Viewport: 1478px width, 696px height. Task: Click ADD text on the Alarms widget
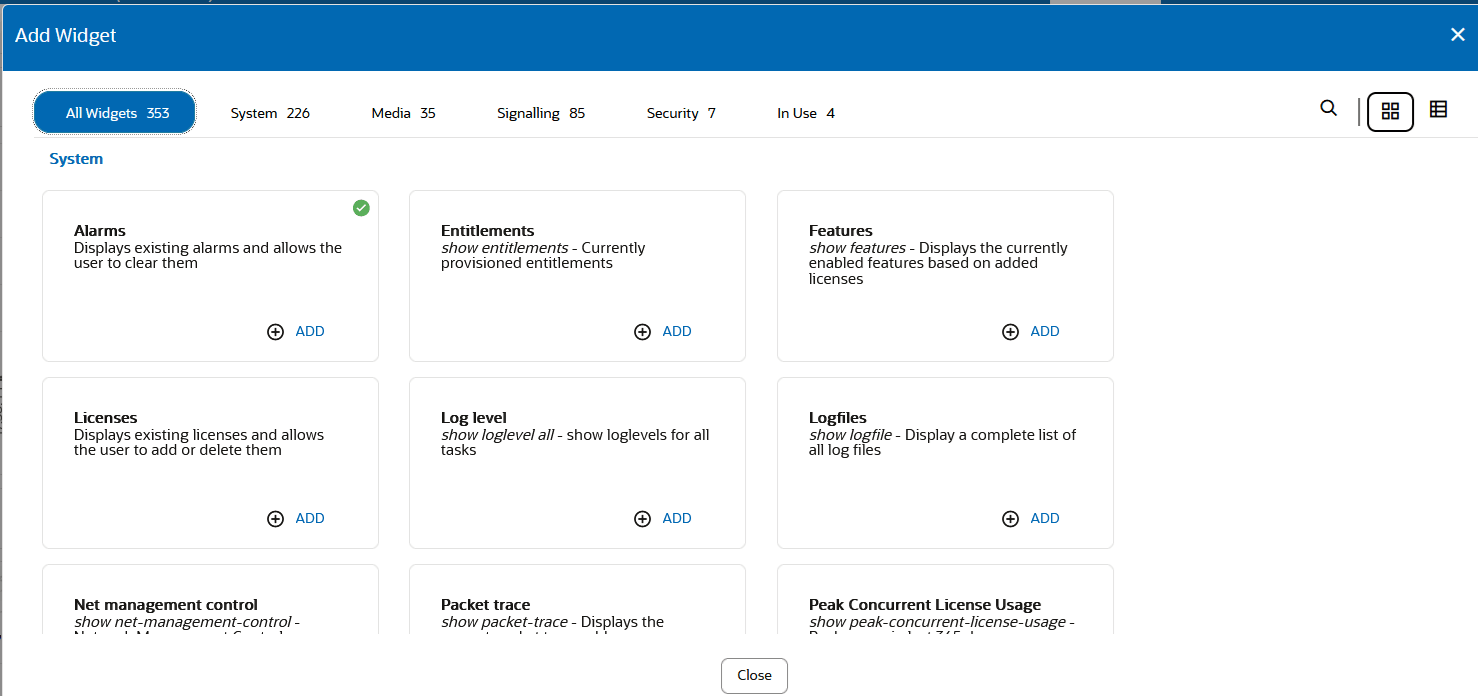pyautogui.click(x=310, y=332)
